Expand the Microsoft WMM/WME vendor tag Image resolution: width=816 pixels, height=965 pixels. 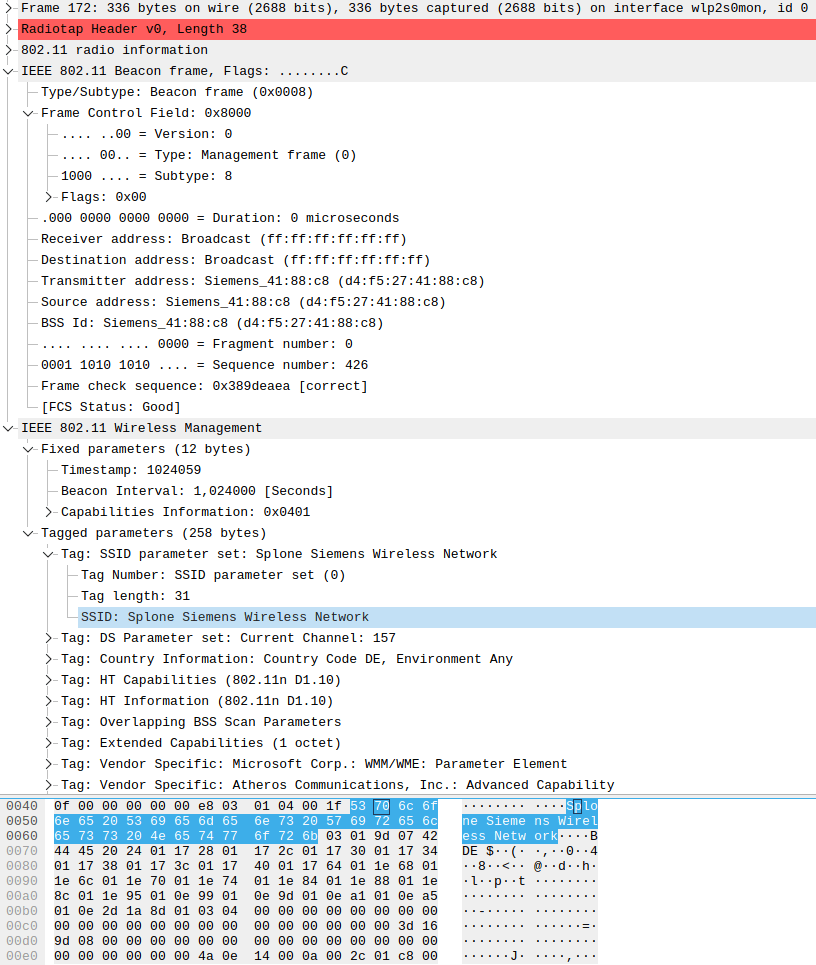48,763
